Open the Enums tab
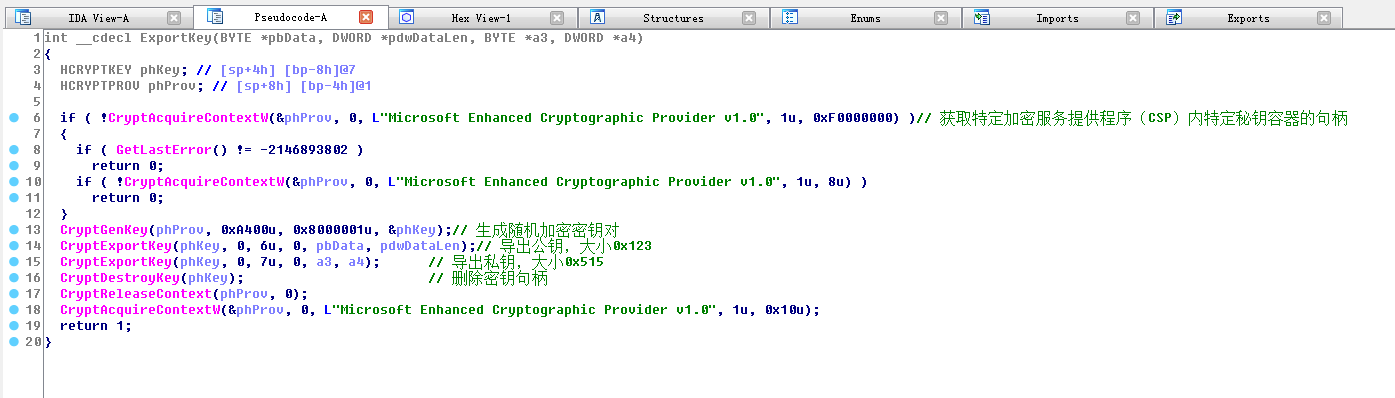 click(865, 18)
